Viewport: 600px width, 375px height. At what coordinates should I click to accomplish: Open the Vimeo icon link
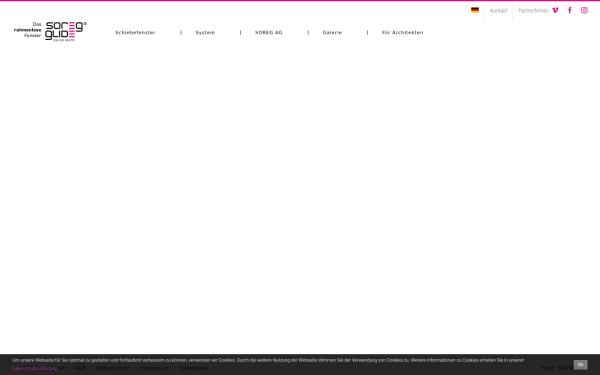pos(555,10)
